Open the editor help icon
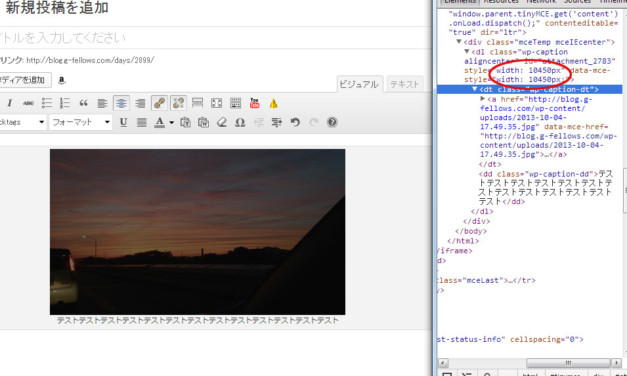The height and width of the screenshot is (376, 627). 332,122
